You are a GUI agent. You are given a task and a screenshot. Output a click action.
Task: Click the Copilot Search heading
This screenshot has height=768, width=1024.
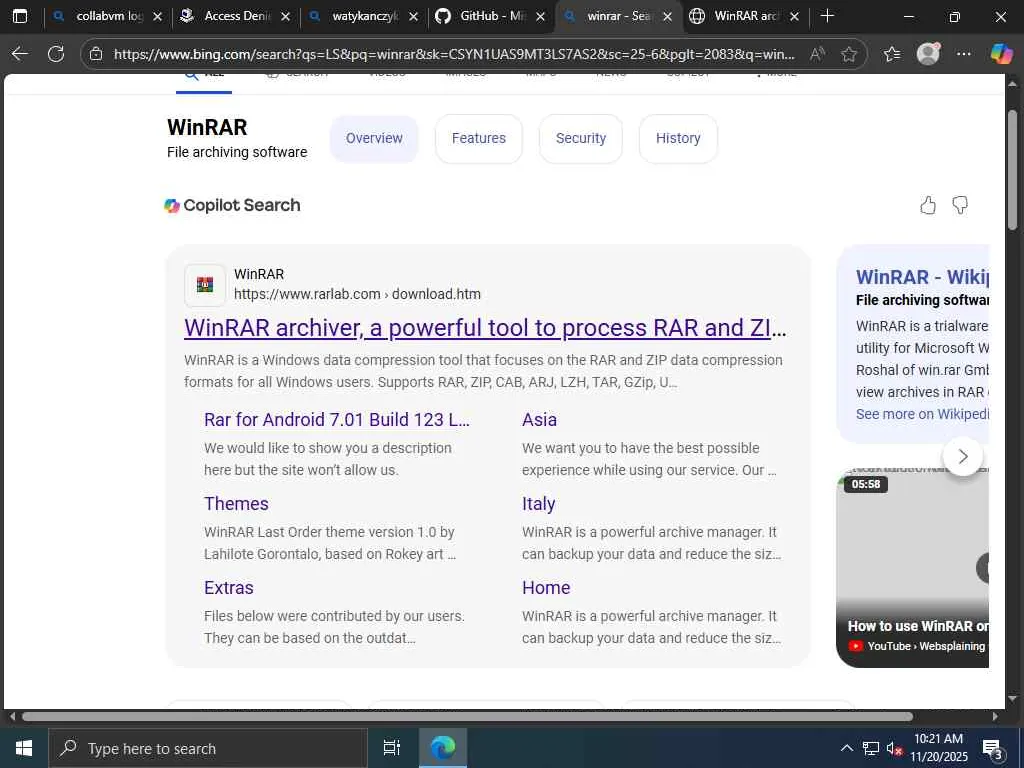[x=242, y=205]
